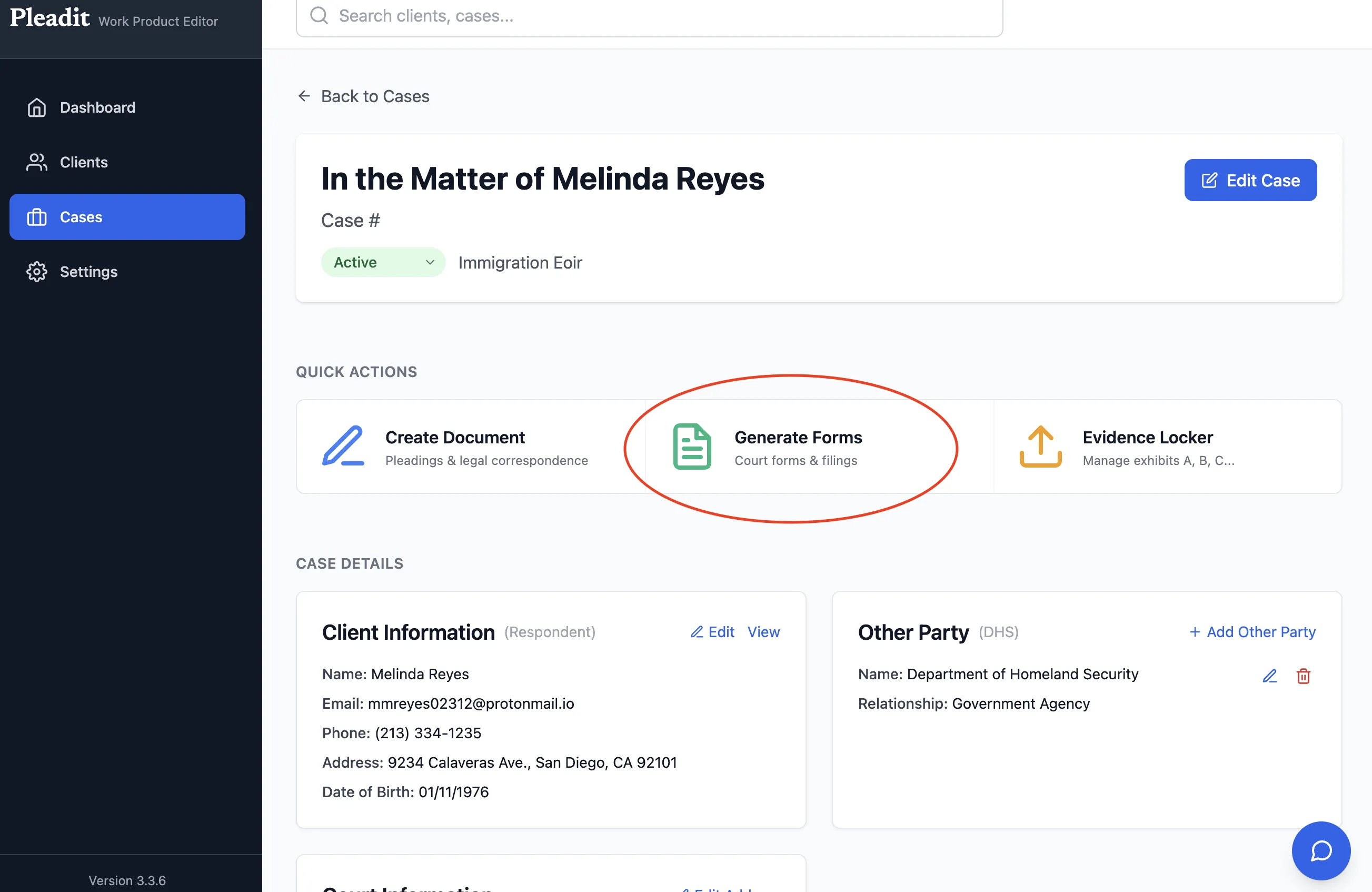Screen dimensions: 1372x892
Task: Click Add Other Party link
Action: pyautogui.click(x=1252, y=632)
